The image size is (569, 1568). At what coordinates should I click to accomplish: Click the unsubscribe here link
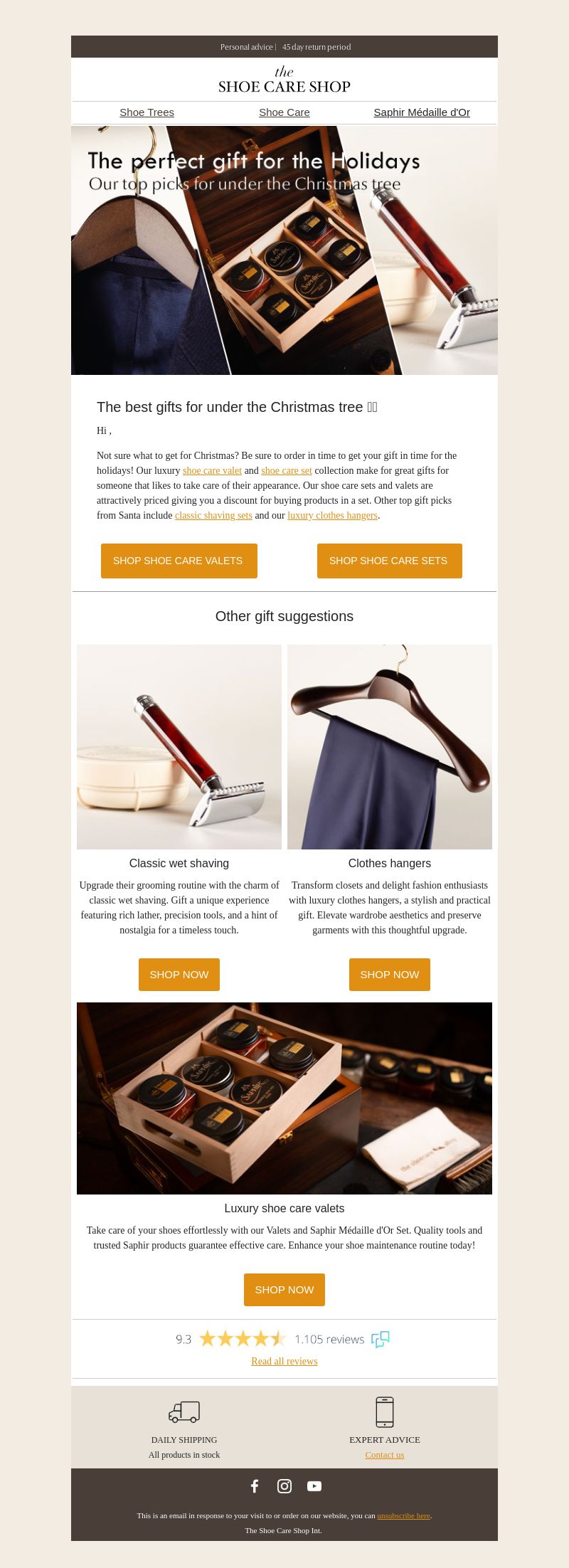(403, 1515)
